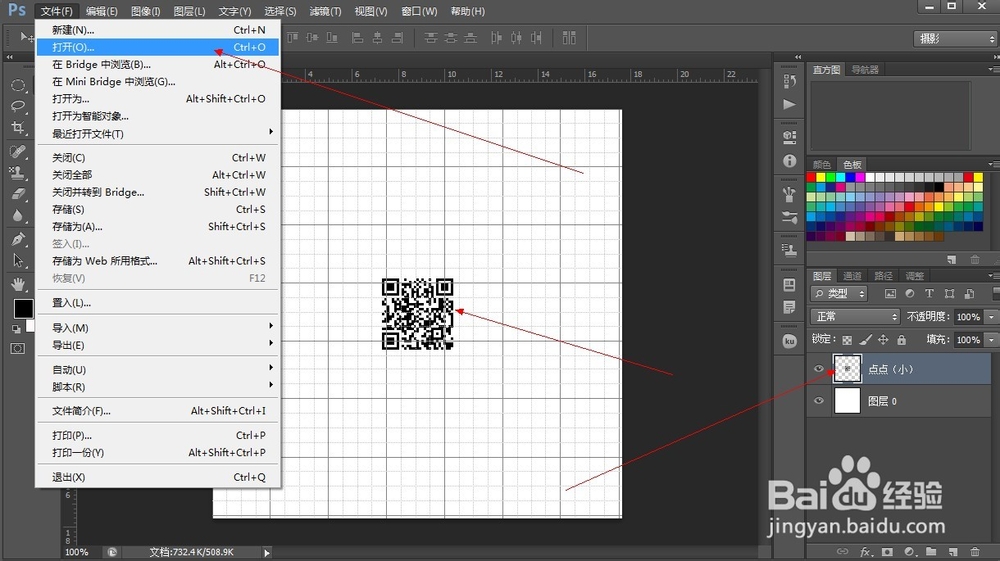Screen dimensions: 1000x561
Task: Open the 类型 layer filter dropdown
Action: 839,294
